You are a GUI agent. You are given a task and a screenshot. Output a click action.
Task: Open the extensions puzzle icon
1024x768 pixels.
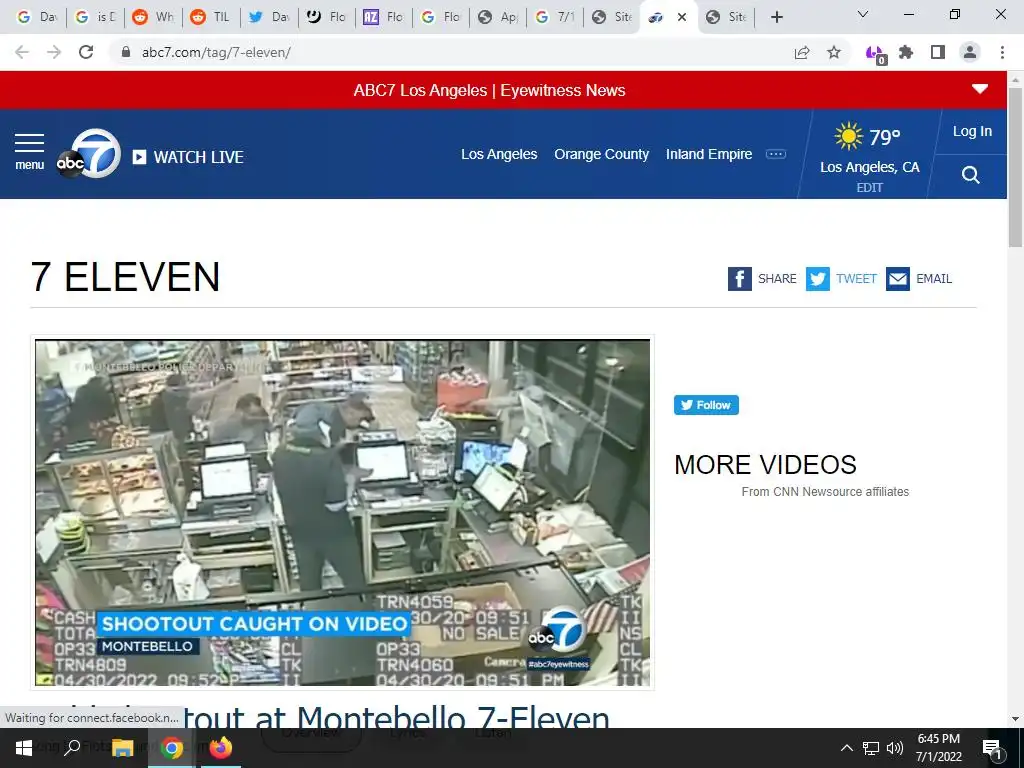906,52
